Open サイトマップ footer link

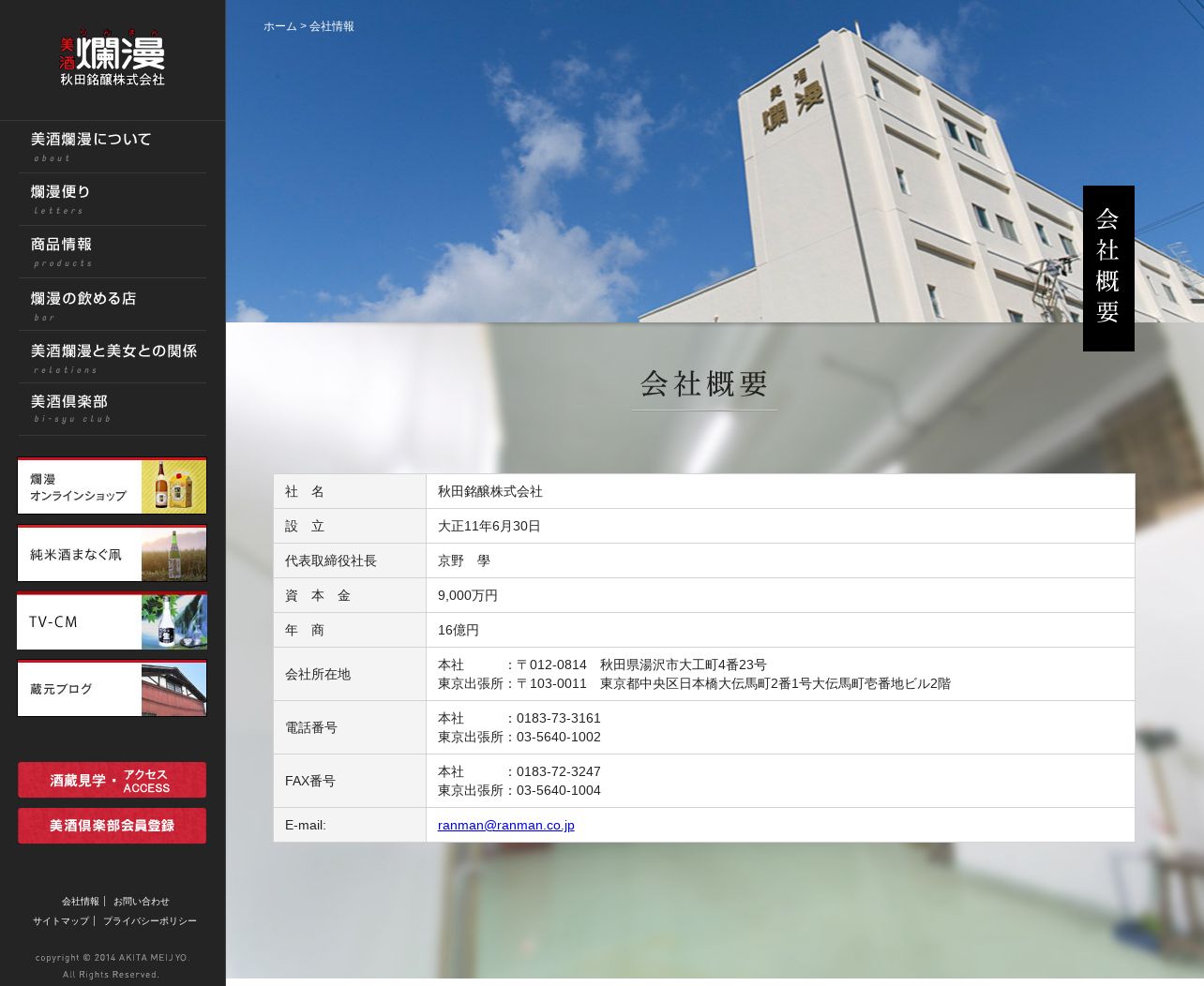tap(61, 921)
